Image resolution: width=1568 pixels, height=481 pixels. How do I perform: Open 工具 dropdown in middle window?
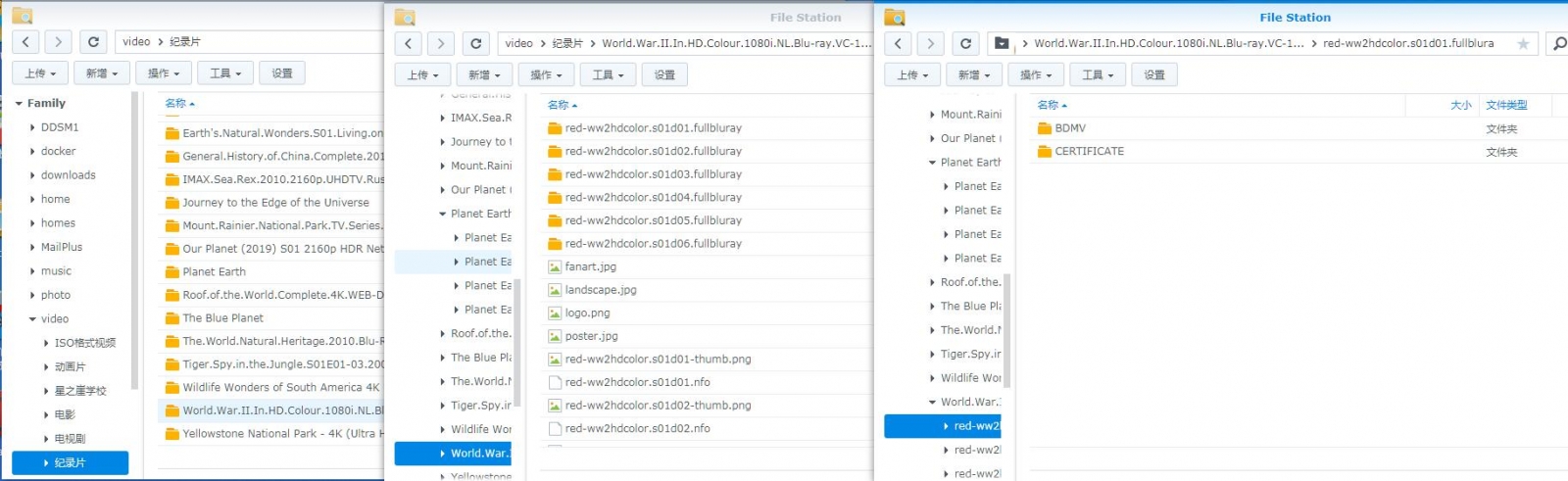click(x=609, y=74)
